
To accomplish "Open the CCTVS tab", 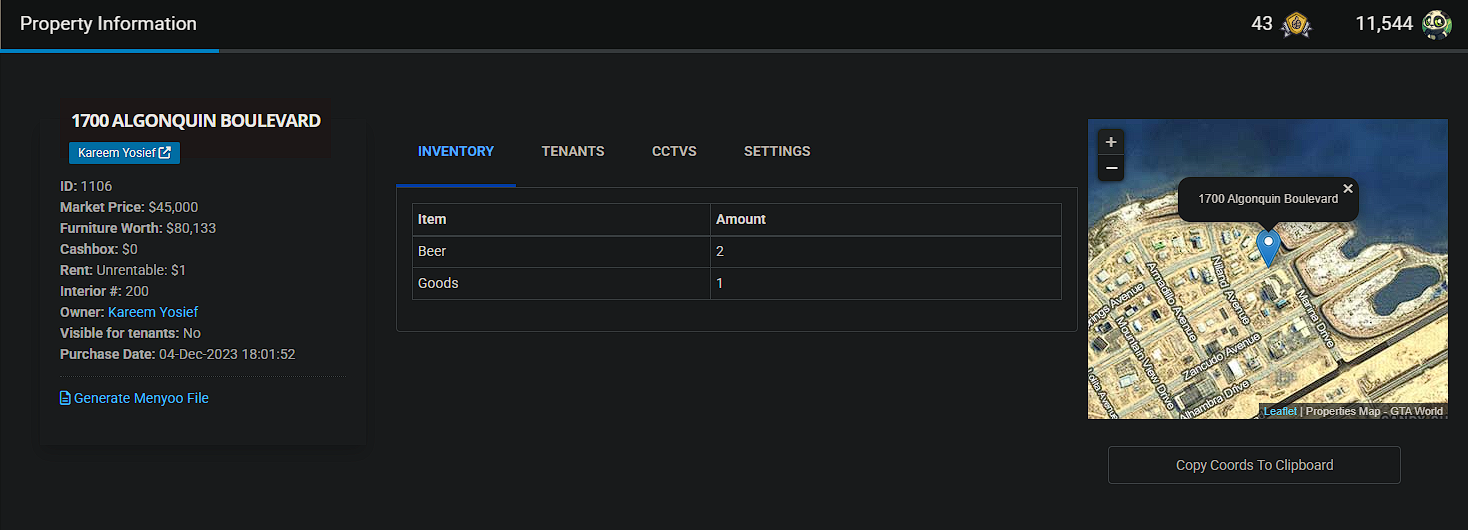I will click(674, 151).
